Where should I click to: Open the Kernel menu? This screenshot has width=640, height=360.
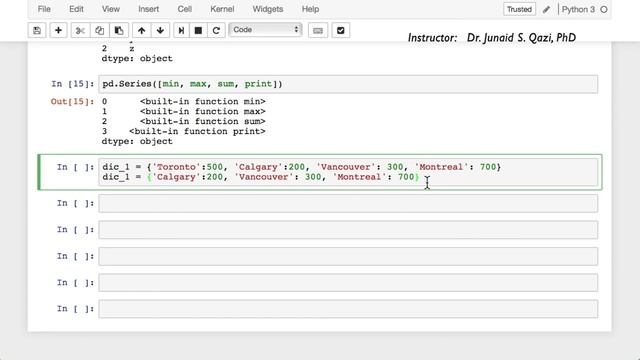click(x=222, y=9)
